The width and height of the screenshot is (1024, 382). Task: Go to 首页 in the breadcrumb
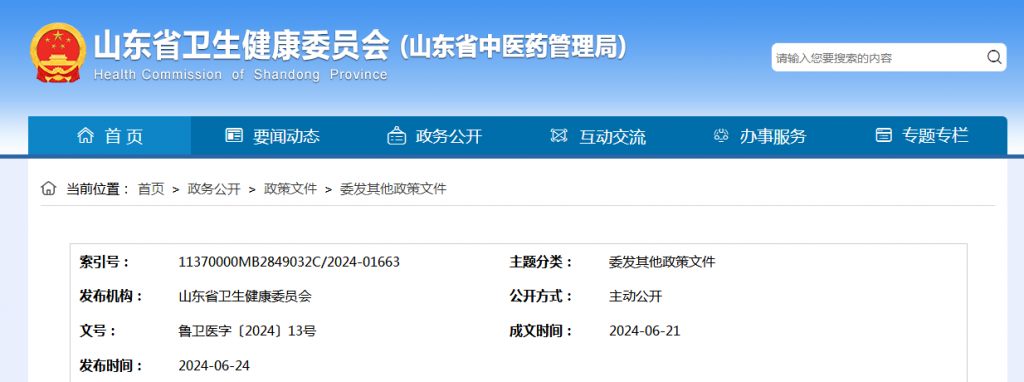151,189
